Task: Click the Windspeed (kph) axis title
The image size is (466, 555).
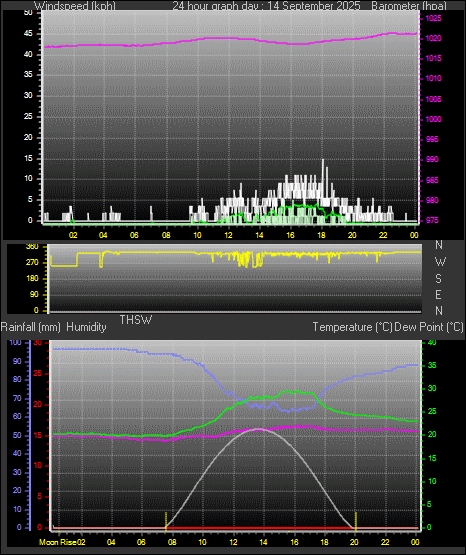Action: click(x=75, y=6)
